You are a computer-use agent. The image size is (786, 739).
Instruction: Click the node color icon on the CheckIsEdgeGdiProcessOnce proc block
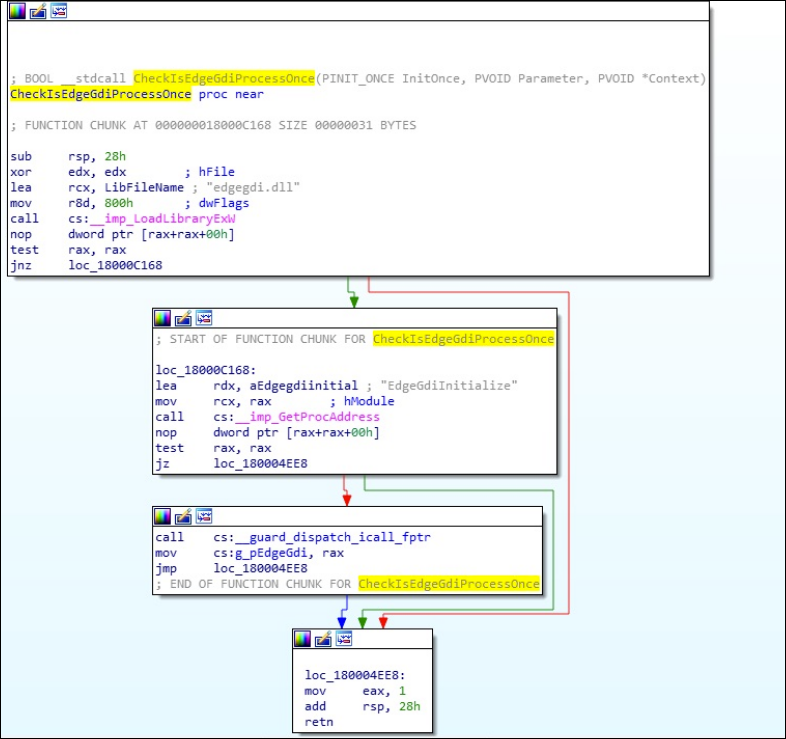tap(17, 11)
